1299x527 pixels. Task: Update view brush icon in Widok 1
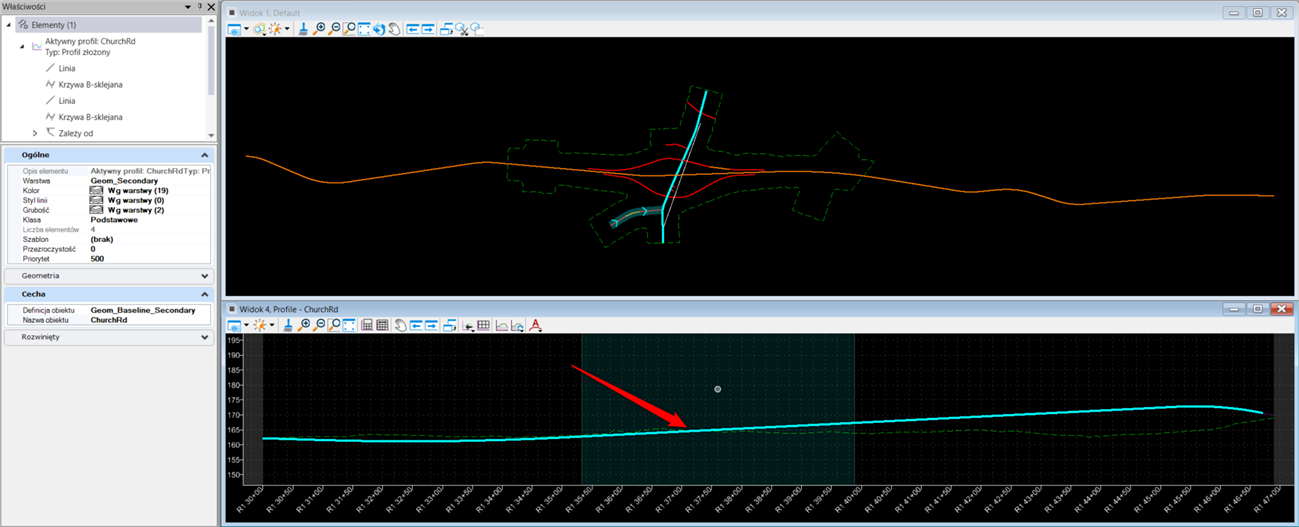click(x=303, y=29)
